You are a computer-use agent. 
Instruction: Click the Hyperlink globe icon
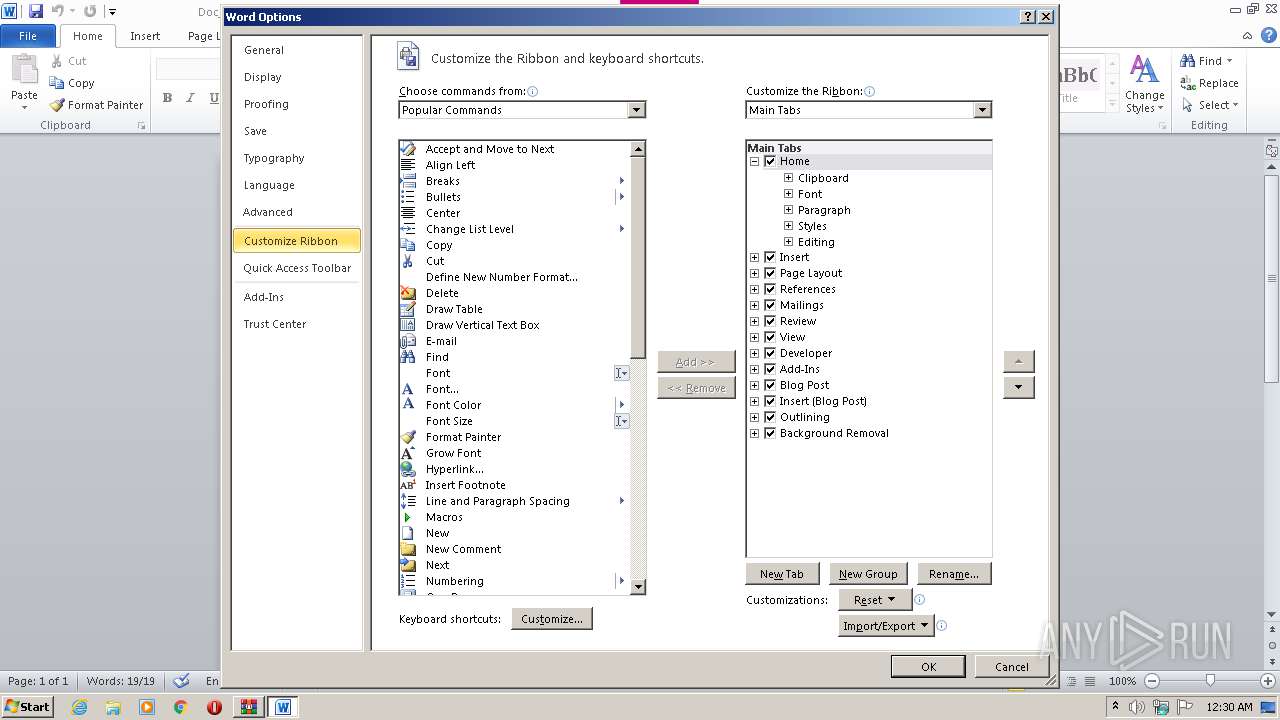point(408,469)
